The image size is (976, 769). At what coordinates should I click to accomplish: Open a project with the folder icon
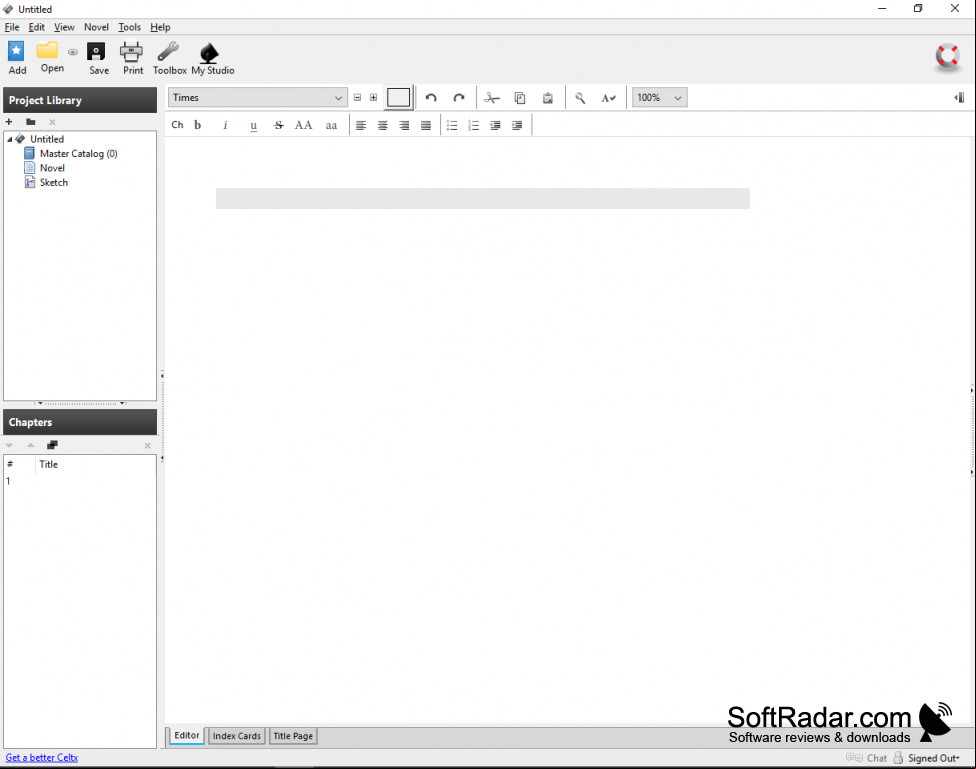click(x=47, y=50)
